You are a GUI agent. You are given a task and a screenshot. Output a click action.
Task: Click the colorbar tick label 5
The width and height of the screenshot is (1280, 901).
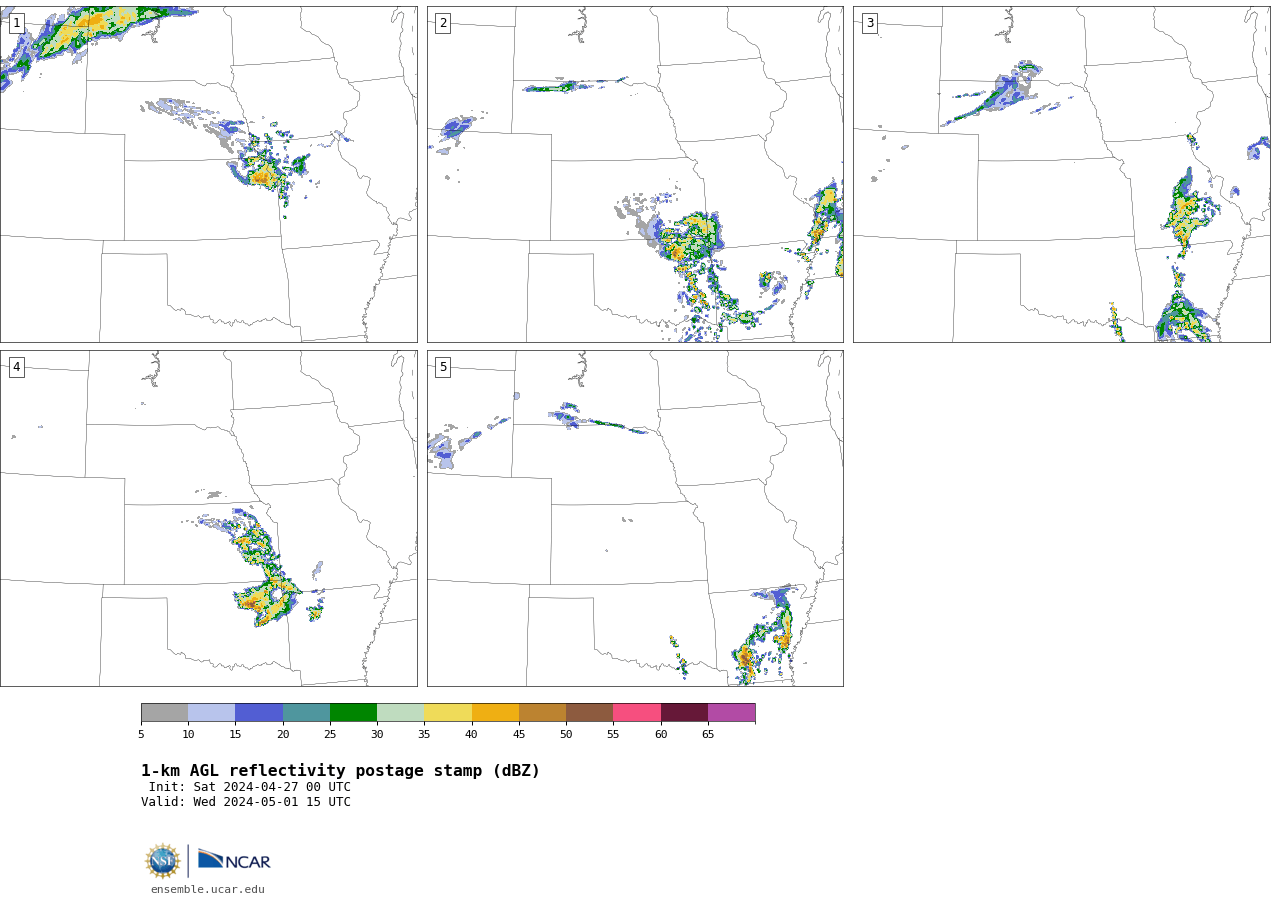[141, 735]
